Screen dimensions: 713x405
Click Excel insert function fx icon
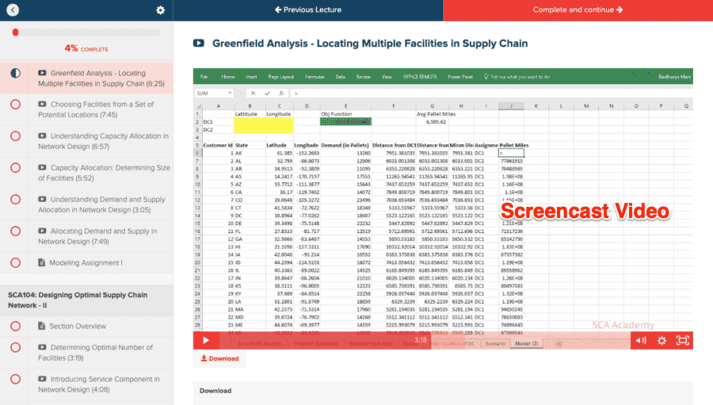pyautogui.click(x=281, y=93)
